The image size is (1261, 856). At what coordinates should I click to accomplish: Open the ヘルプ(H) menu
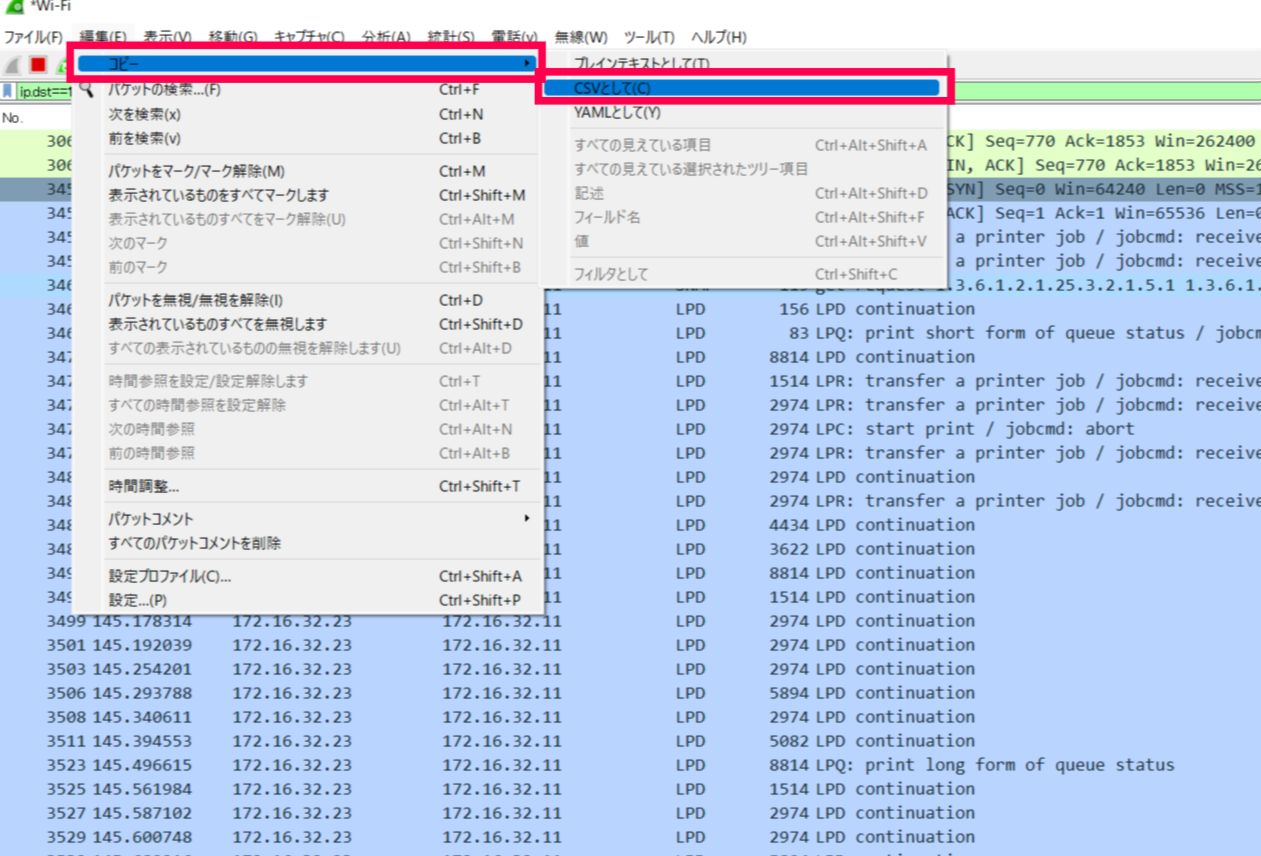point(718,38)
